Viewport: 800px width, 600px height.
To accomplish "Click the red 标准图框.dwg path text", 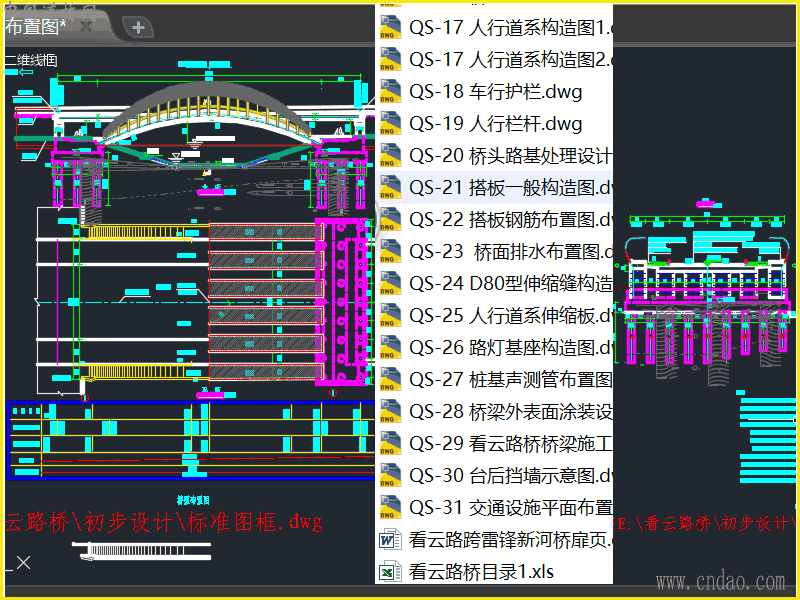I will coord(164,522).
